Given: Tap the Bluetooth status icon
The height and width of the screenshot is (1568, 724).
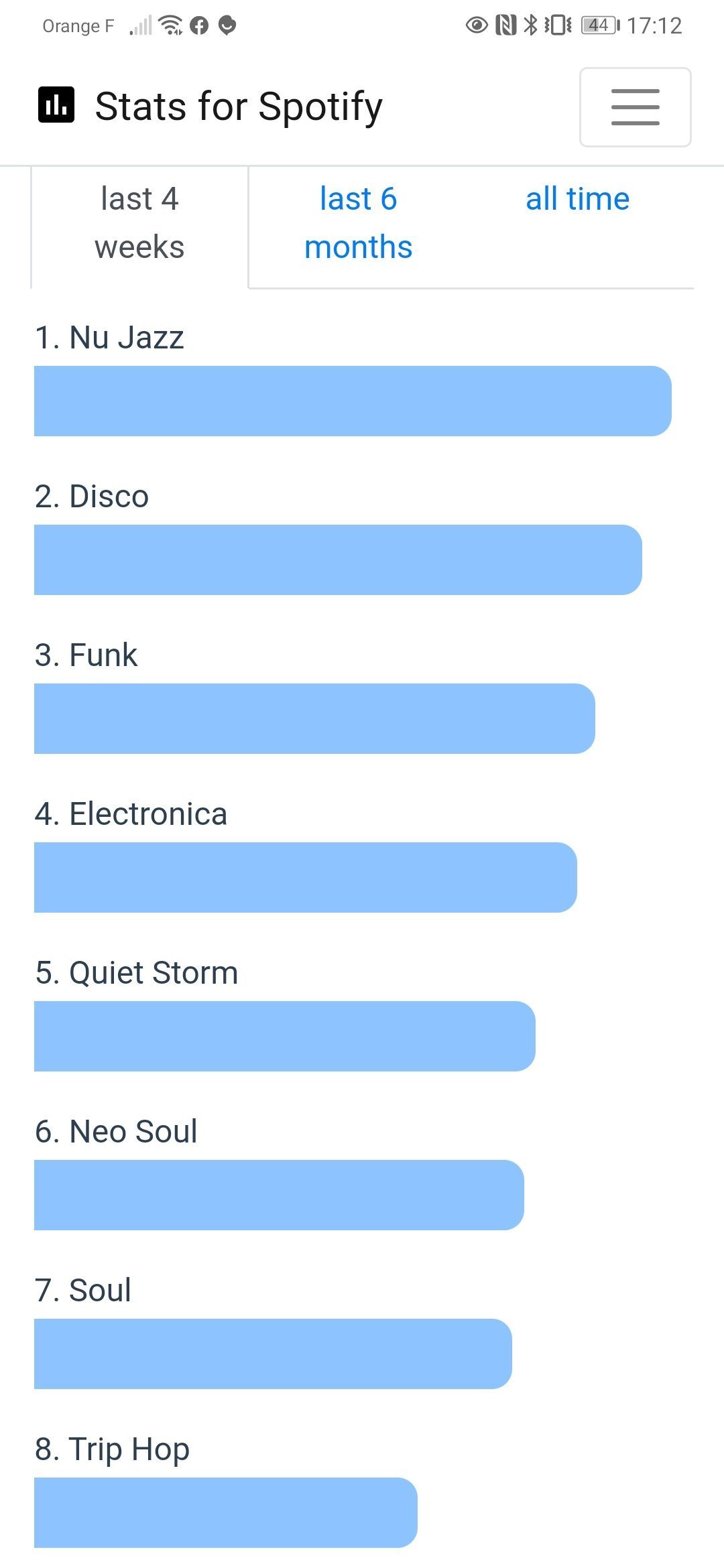Looking at the screenshot, I should [x=530, y=25].
